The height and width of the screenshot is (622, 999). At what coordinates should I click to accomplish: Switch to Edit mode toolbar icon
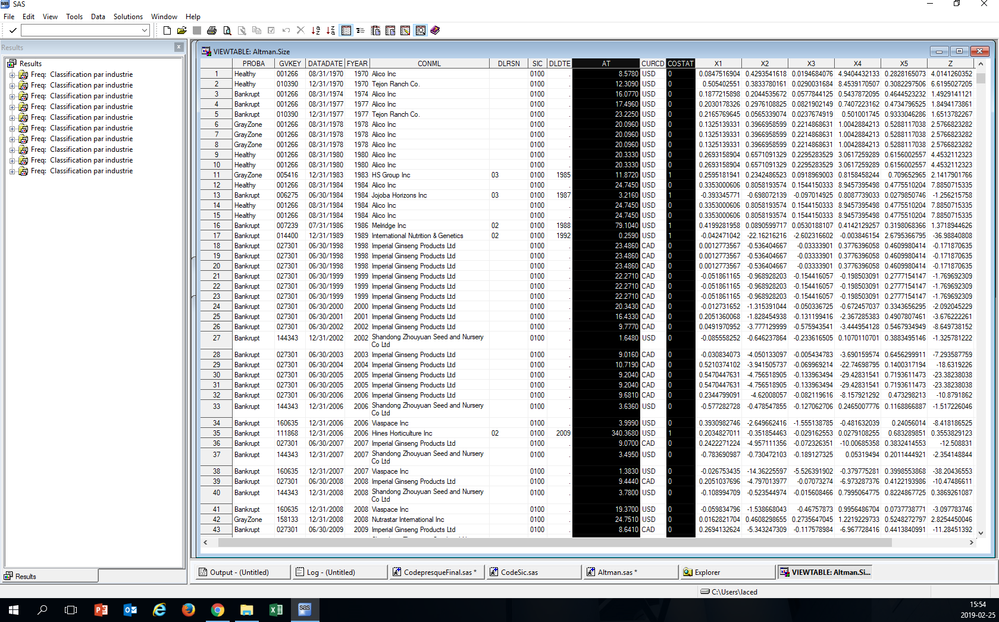coord(405,31)
